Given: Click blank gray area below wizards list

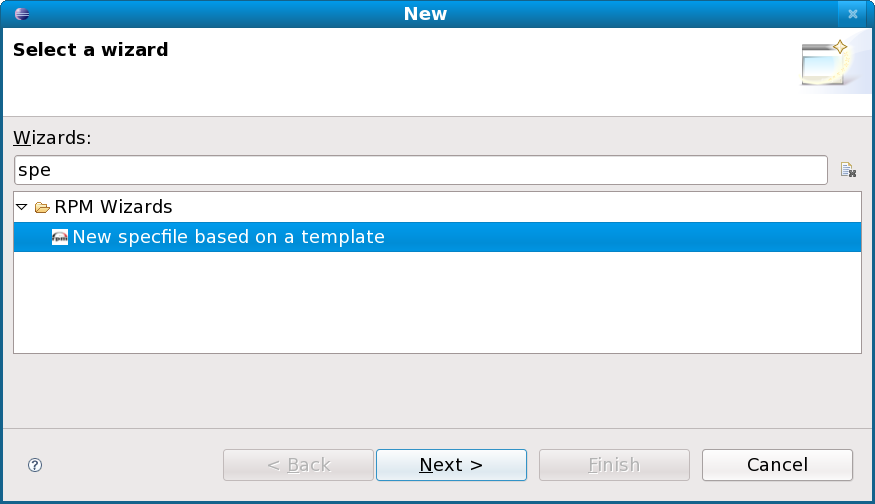Looking at the screenshot, I should (438, 391).
